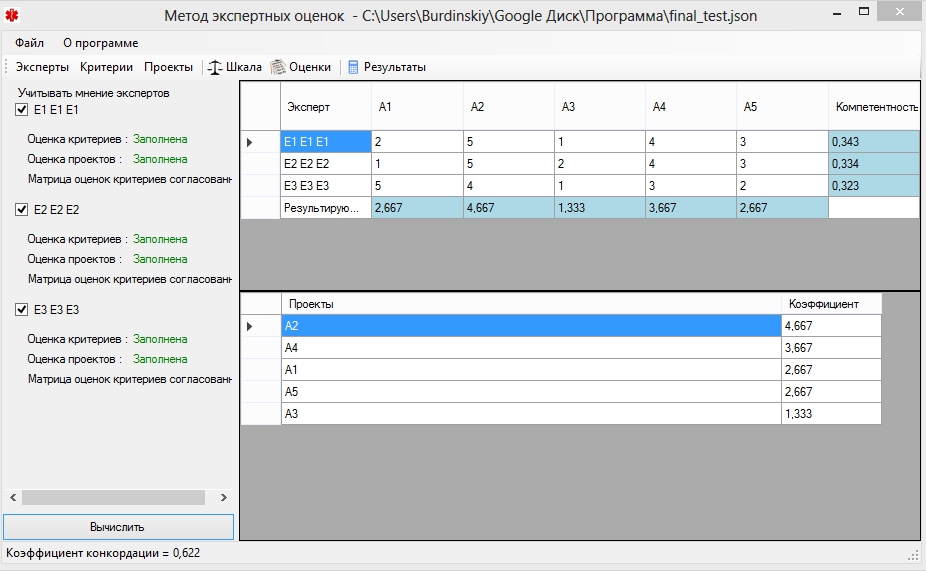Click the A2 column header
This screenshot has width=926, height=571.
[508, 107]
